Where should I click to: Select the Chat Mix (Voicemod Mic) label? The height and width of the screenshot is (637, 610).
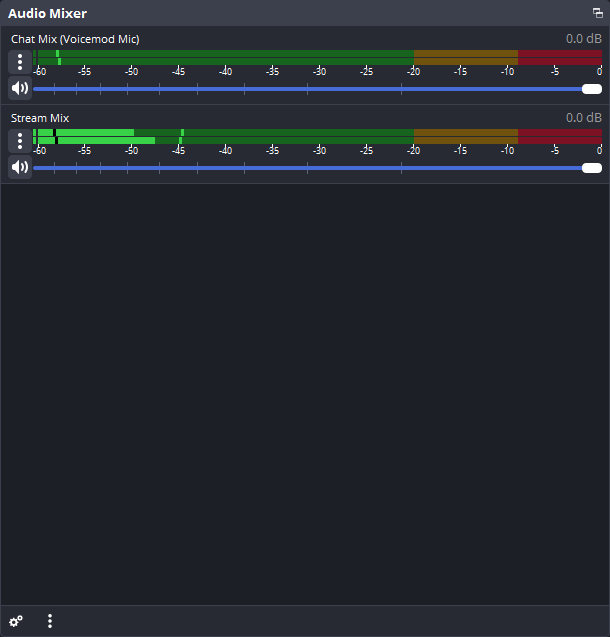(75, 39)
